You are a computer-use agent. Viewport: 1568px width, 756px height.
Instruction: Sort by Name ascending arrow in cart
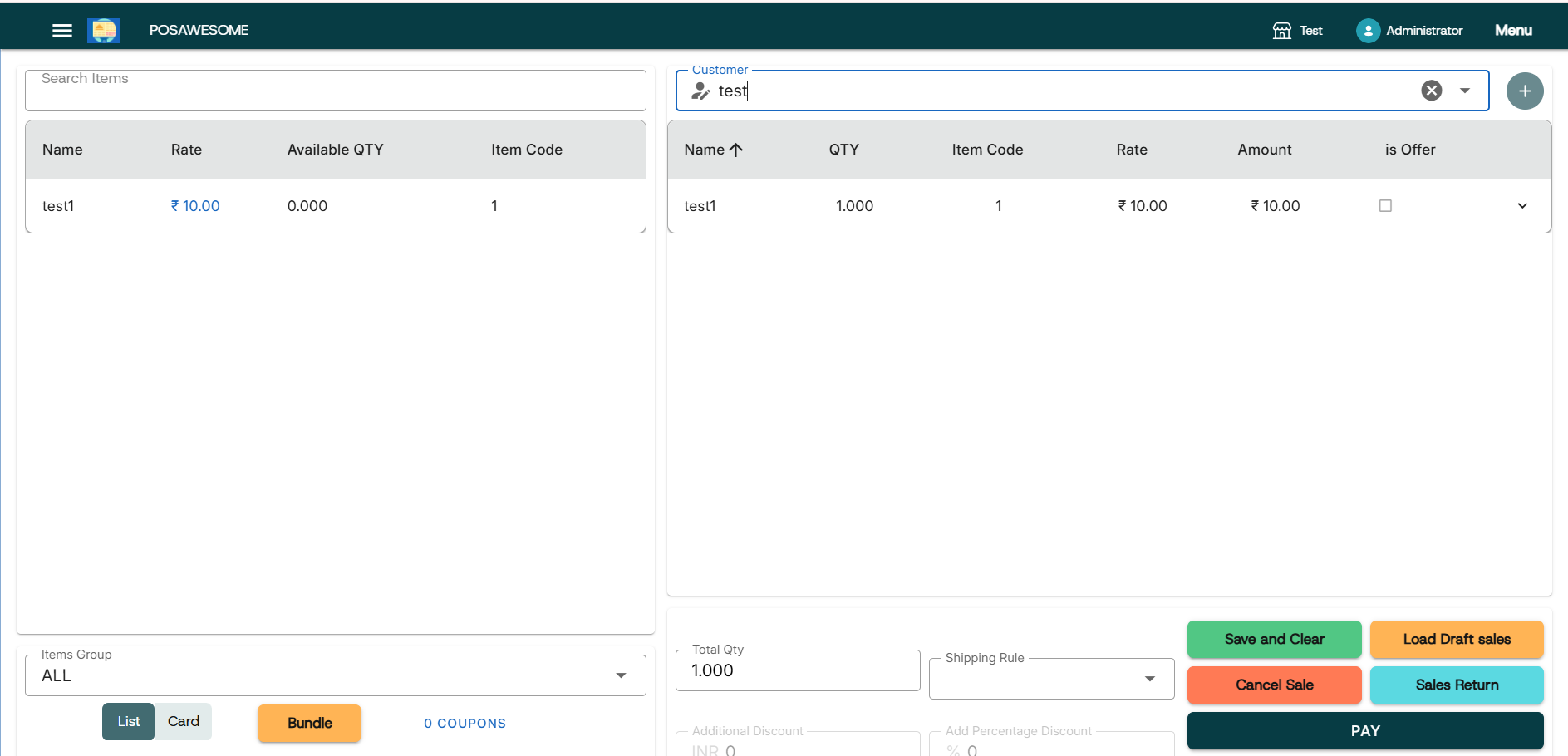735,150
